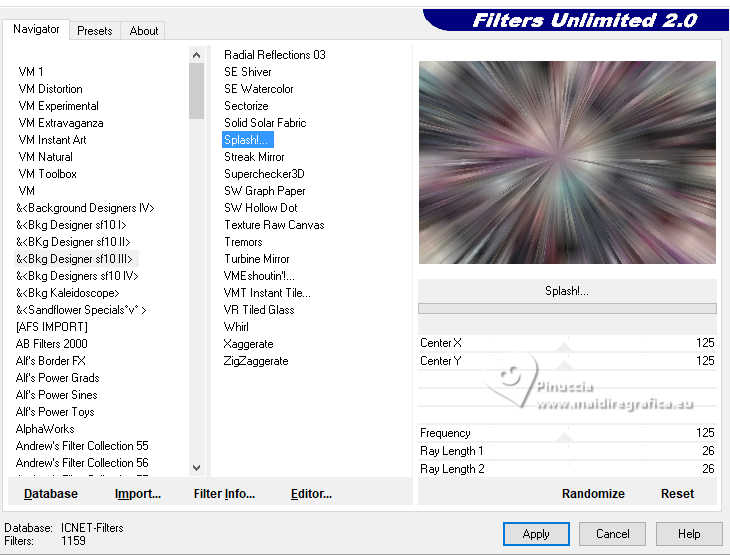Adjust the Ray Length 1 slider
This screenshot has width=730, height=555.
tap(567, 451)
